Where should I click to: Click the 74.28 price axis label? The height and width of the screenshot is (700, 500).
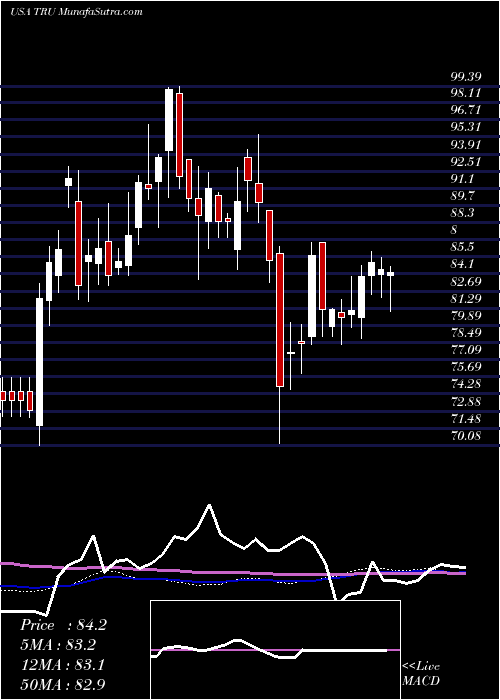[x=466, y=384]
